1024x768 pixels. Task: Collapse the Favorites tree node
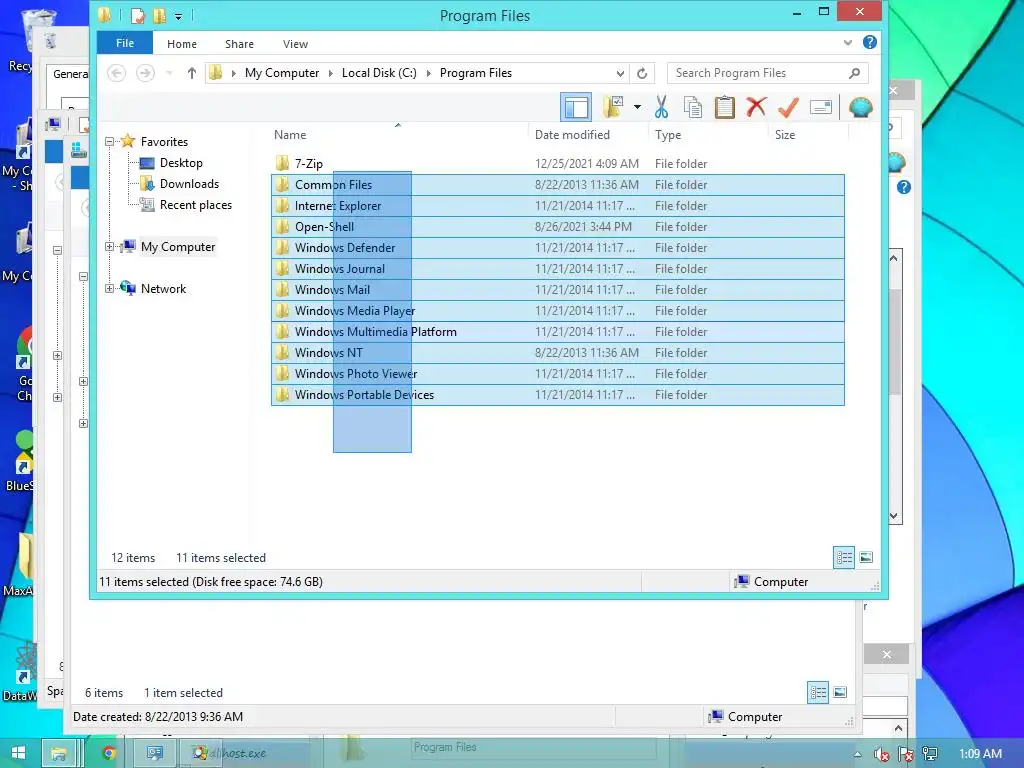(109, 142)
